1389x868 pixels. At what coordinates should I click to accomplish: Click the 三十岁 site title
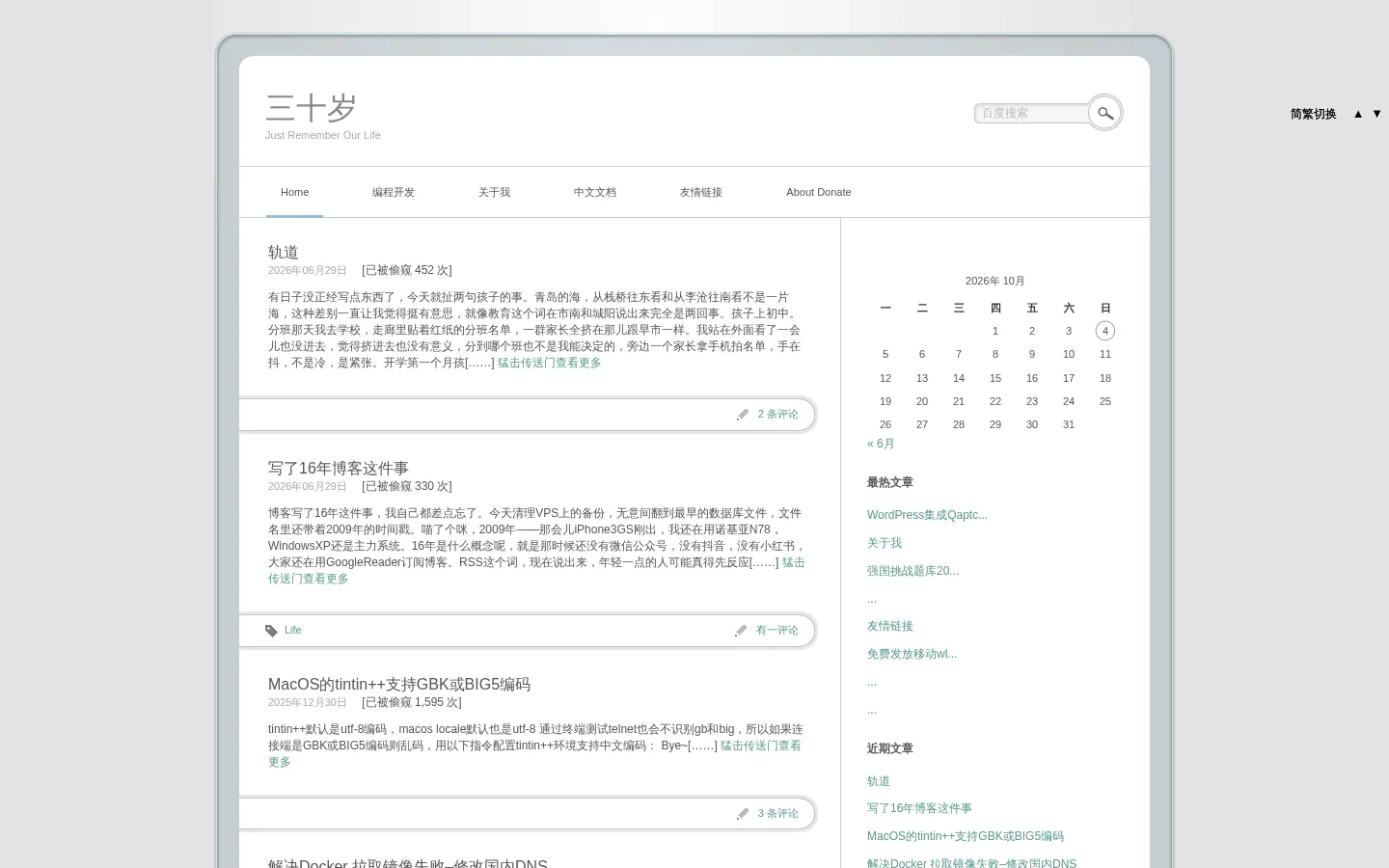[x=311, y=108]
